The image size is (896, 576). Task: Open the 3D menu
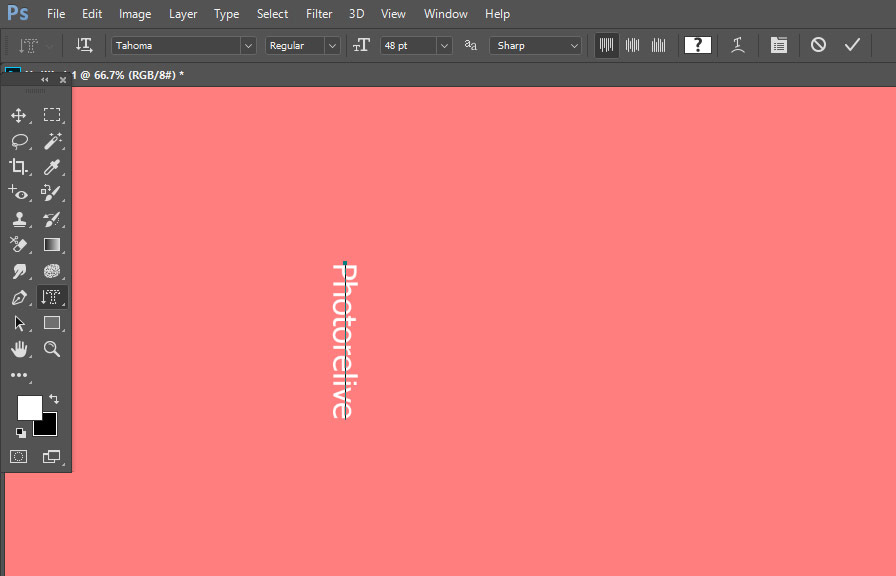tap(356, 13)
